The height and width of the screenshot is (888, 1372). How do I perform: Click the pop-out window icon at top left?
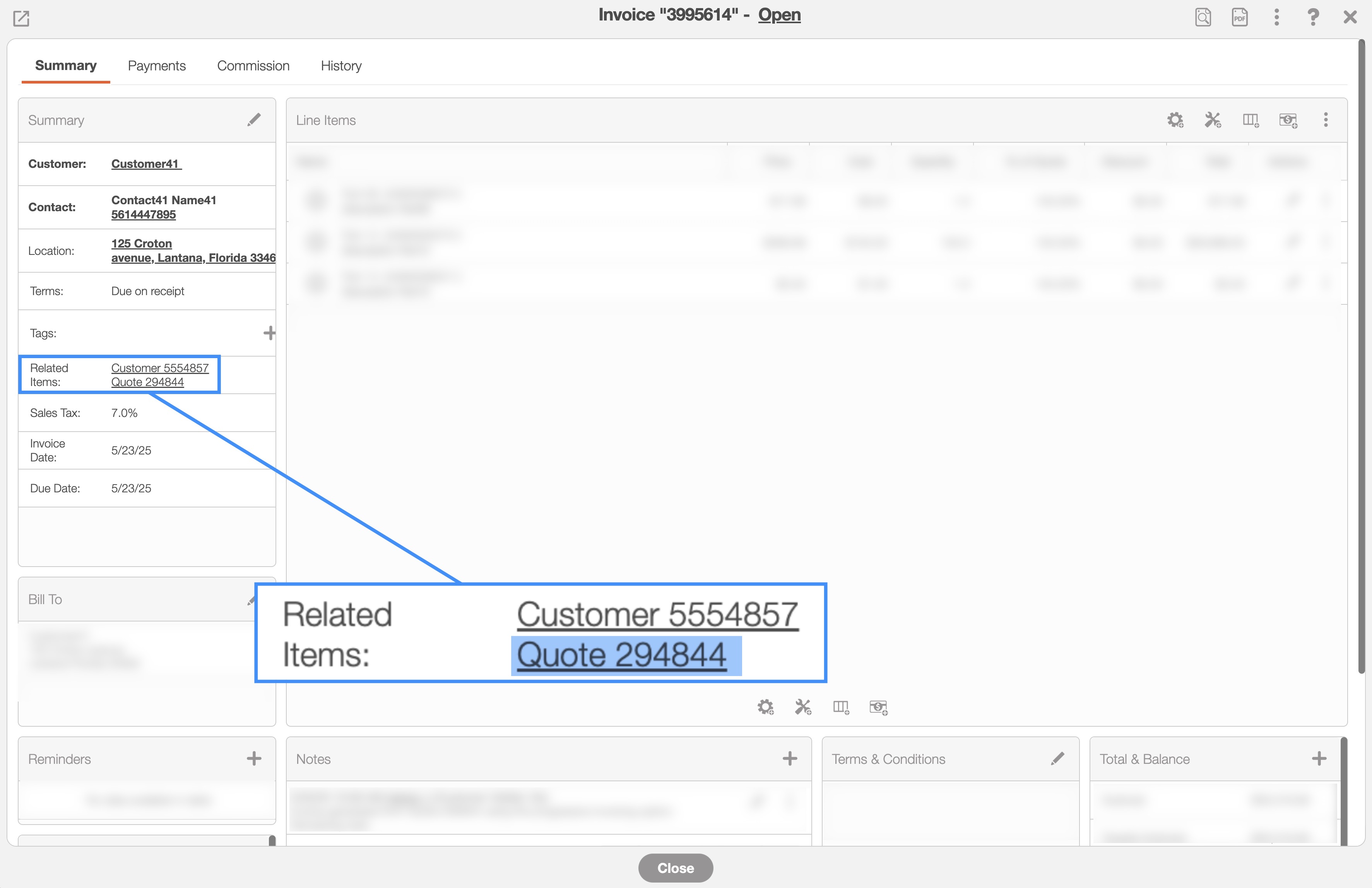[x=21, y=18]
